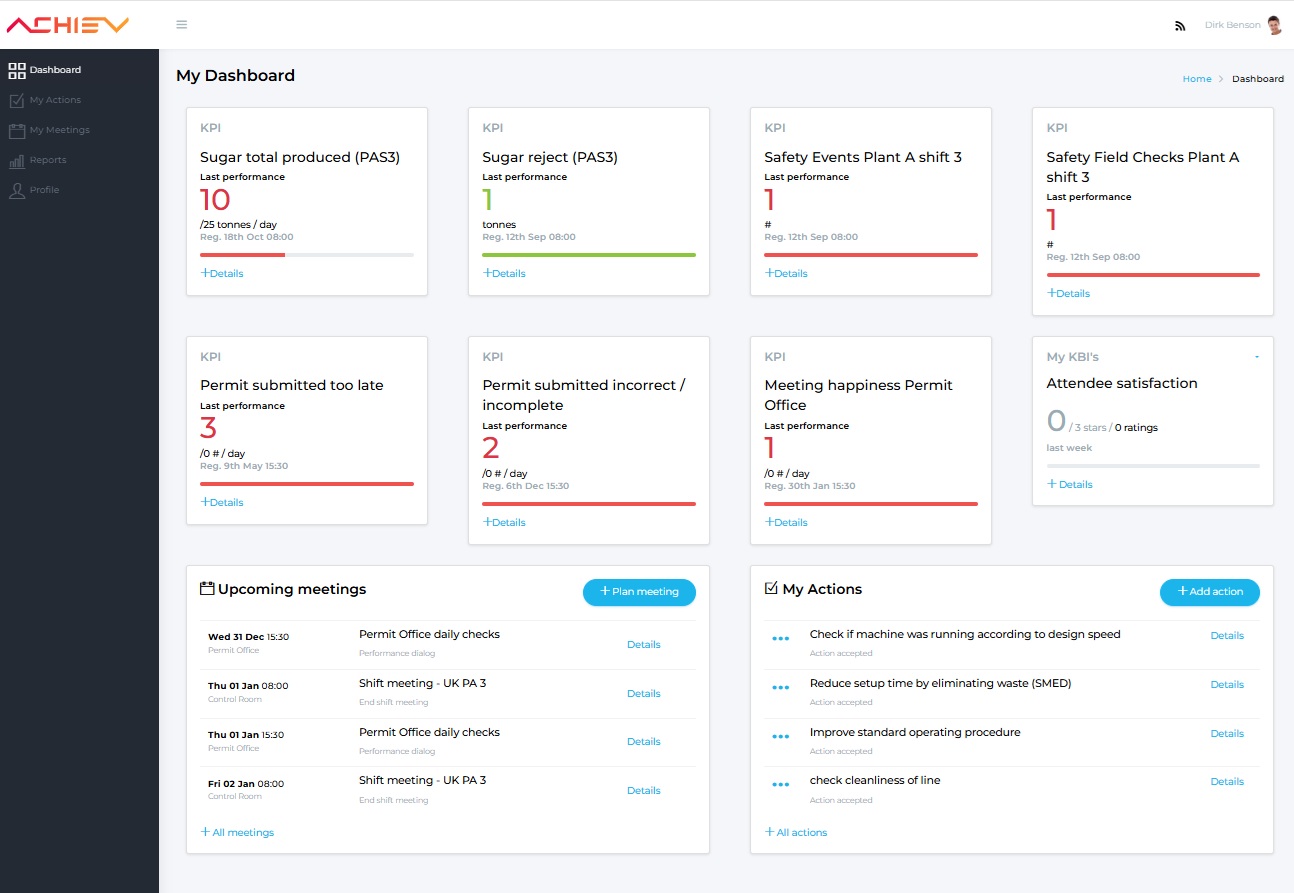Image resolution: width=1294 pixels, height=893 pixels.
Task: View all meetings link
Action: coord(237,832)
